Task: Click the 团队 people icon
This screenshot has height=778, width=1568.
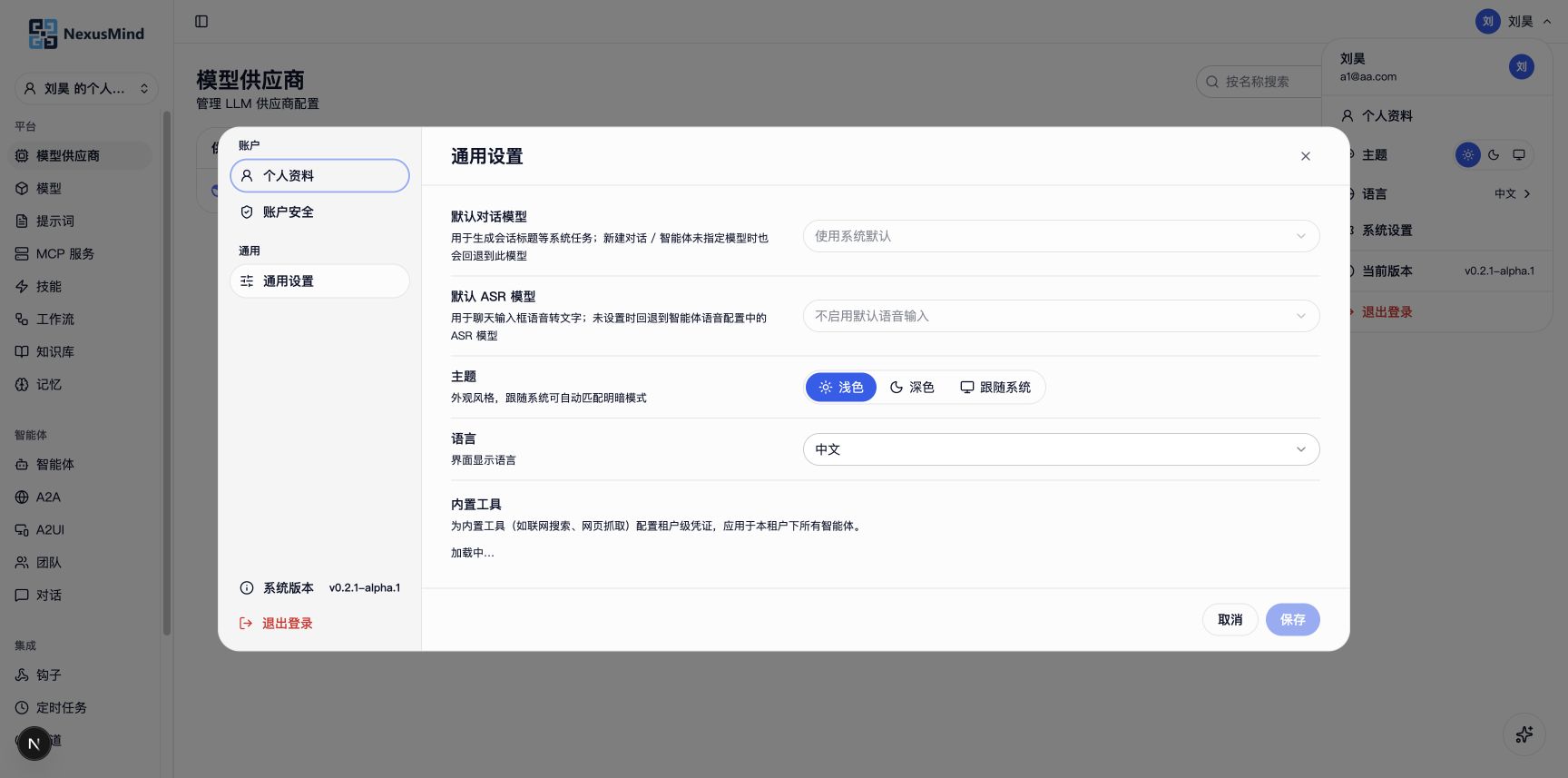Action: (x=22, y=562)
